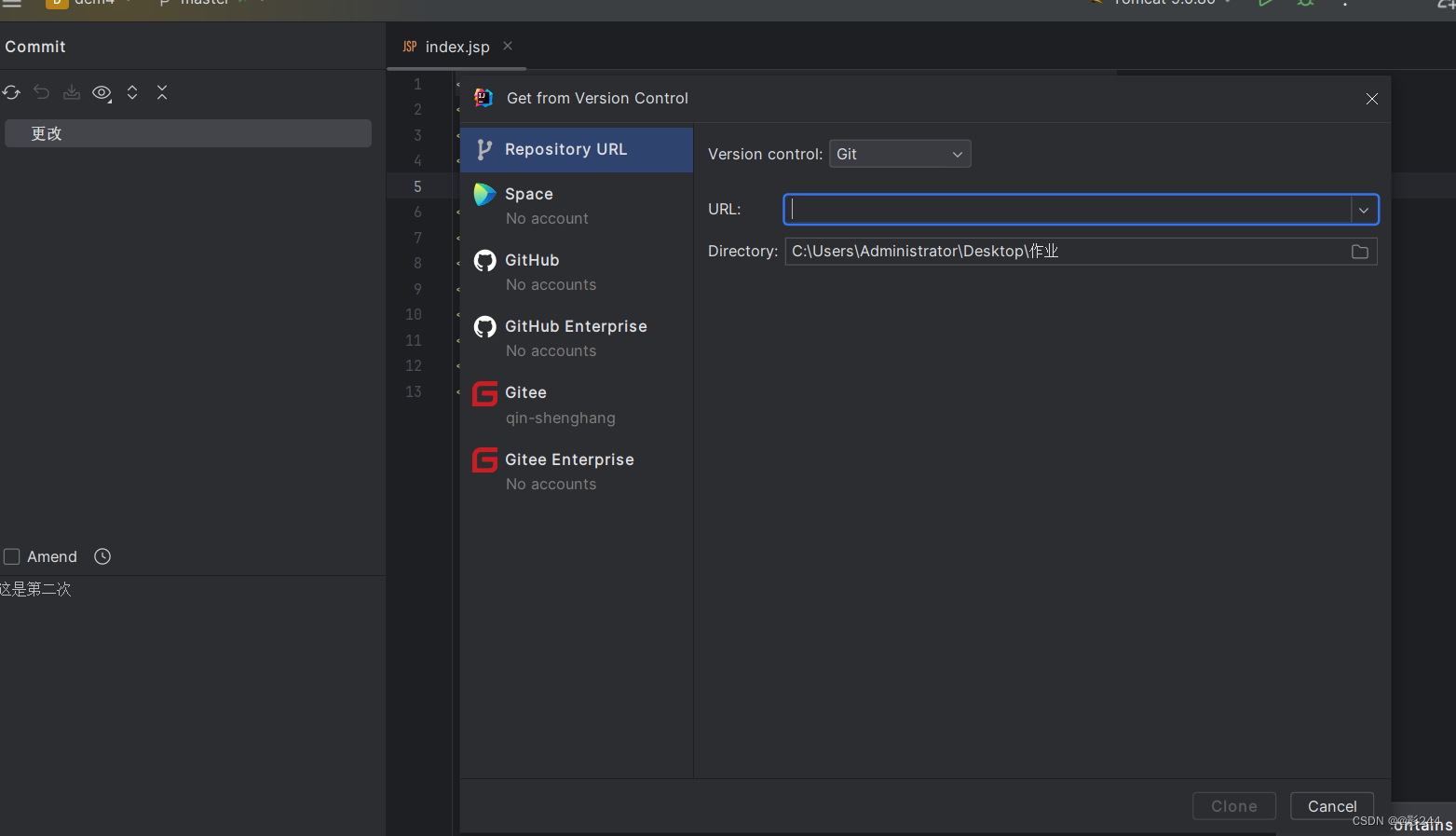Toggle the Amend checkbox
Image resolution: width=1456 pixels, height=836 pixels.
12,556
